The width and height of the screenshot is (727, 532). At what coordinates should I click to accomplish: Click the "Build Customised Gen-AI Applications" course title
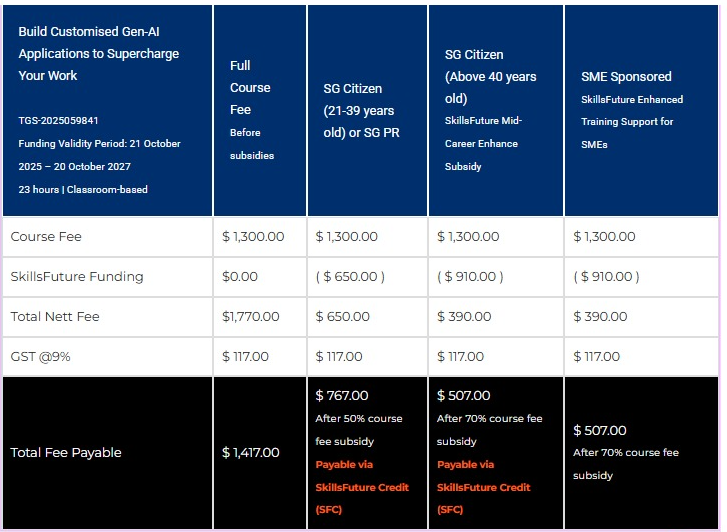pos(96,53)
